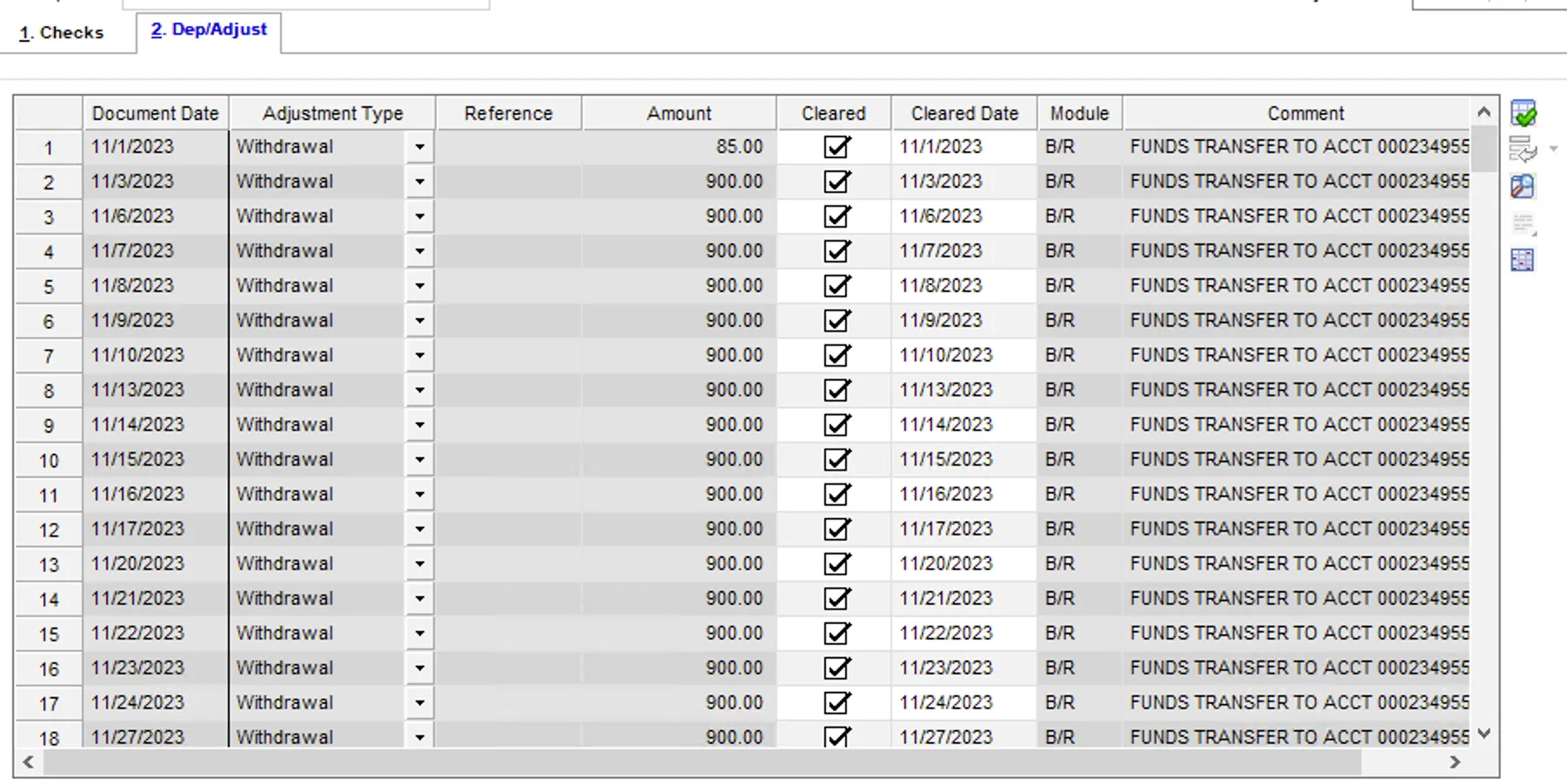
Task: Click the horizontal scrollbar left arrow
Action: click(28, 762)
